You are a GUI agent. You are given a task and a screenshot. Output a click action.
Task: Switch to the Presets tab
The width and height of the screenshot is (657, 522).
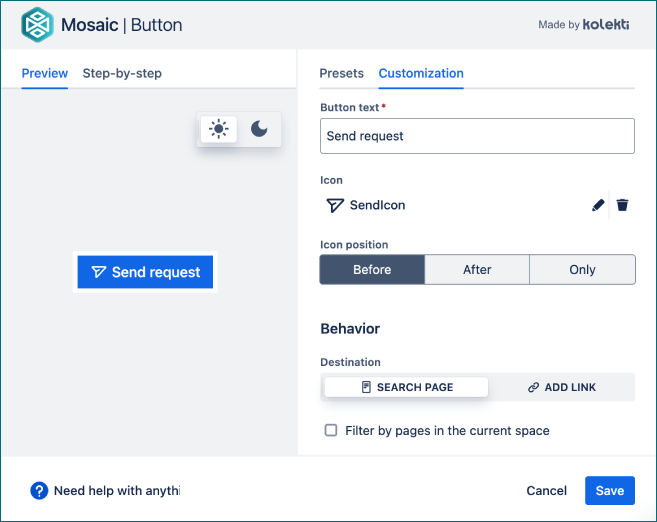[x=341, y=73]
